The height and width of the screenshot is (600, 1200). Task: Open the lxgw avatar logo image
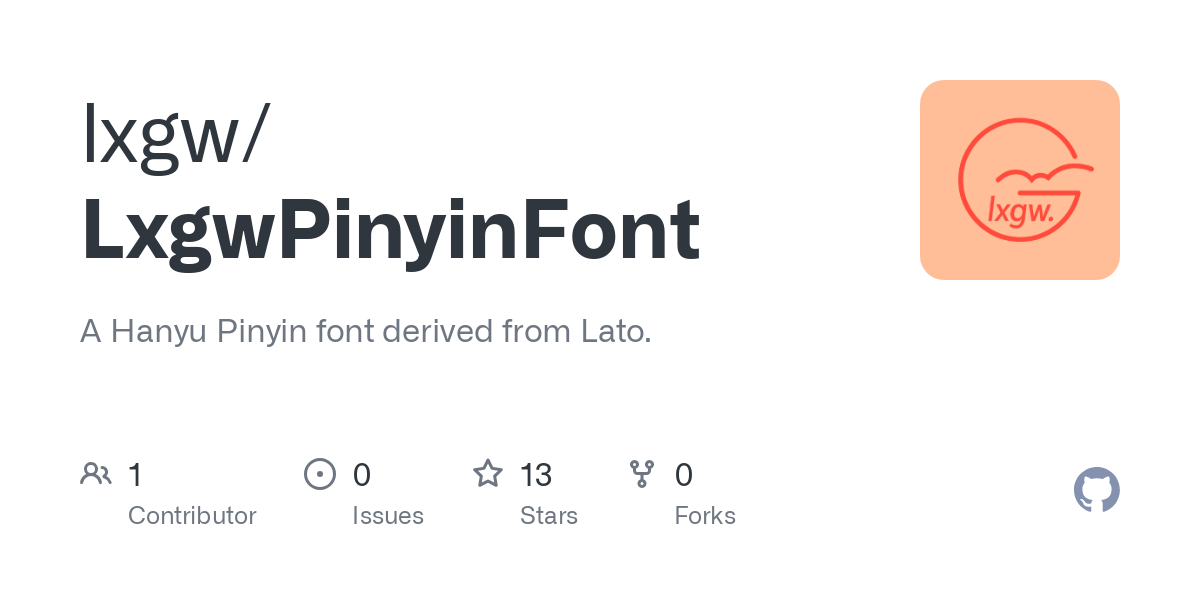click(1019, 180)
